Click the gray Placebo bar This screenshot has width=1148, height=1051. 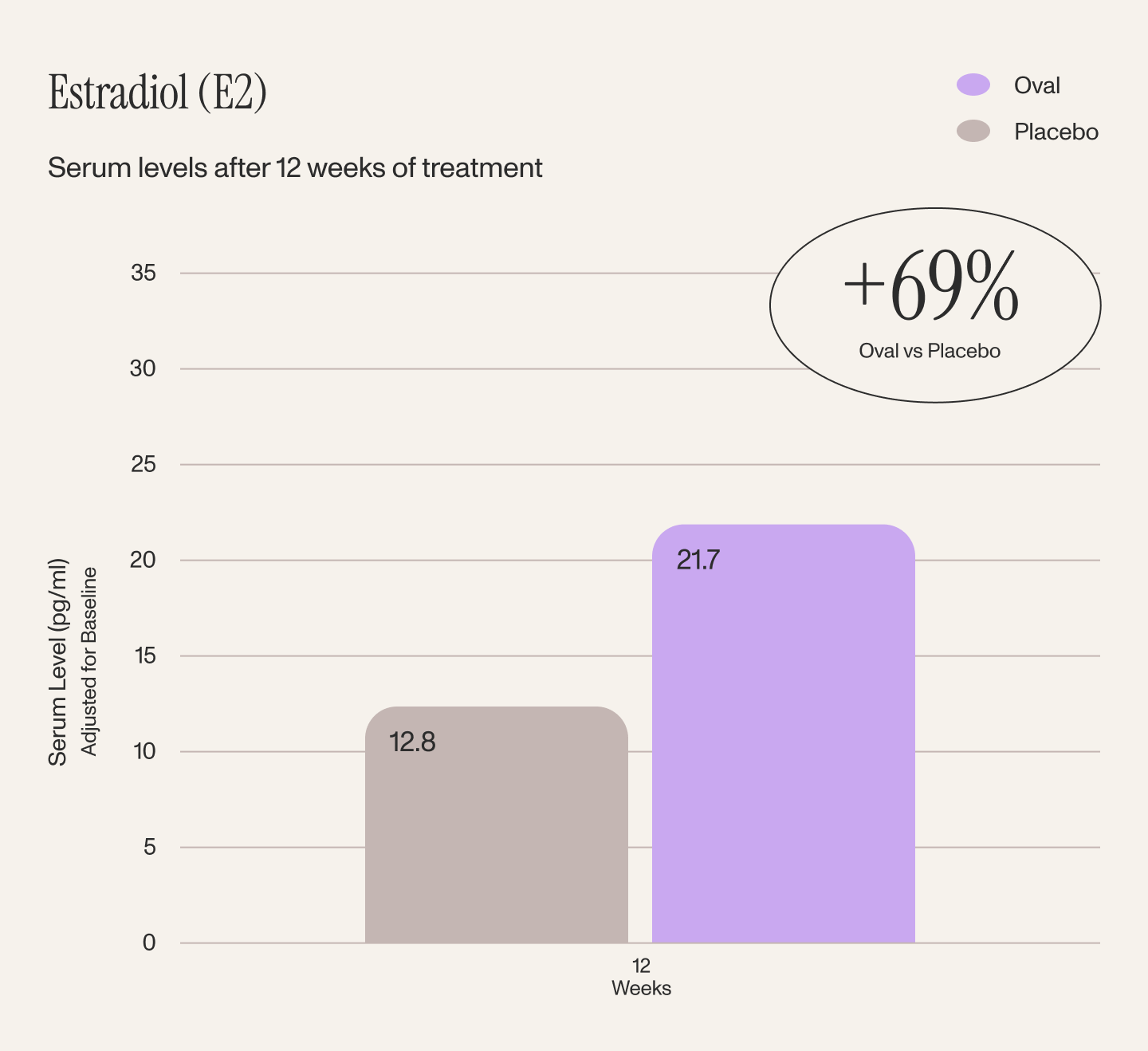pyautogui.click(x=497, y=825)
